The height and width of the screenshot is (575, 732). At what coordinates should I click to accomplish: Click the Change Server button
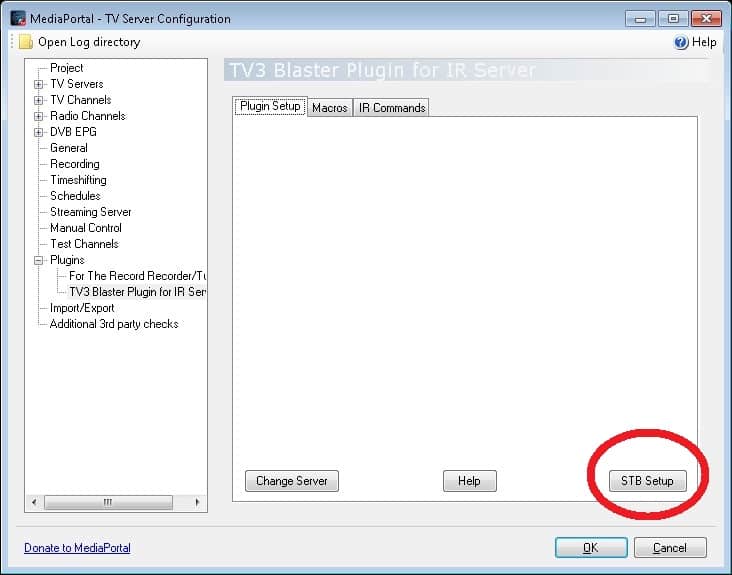point(292,481)
